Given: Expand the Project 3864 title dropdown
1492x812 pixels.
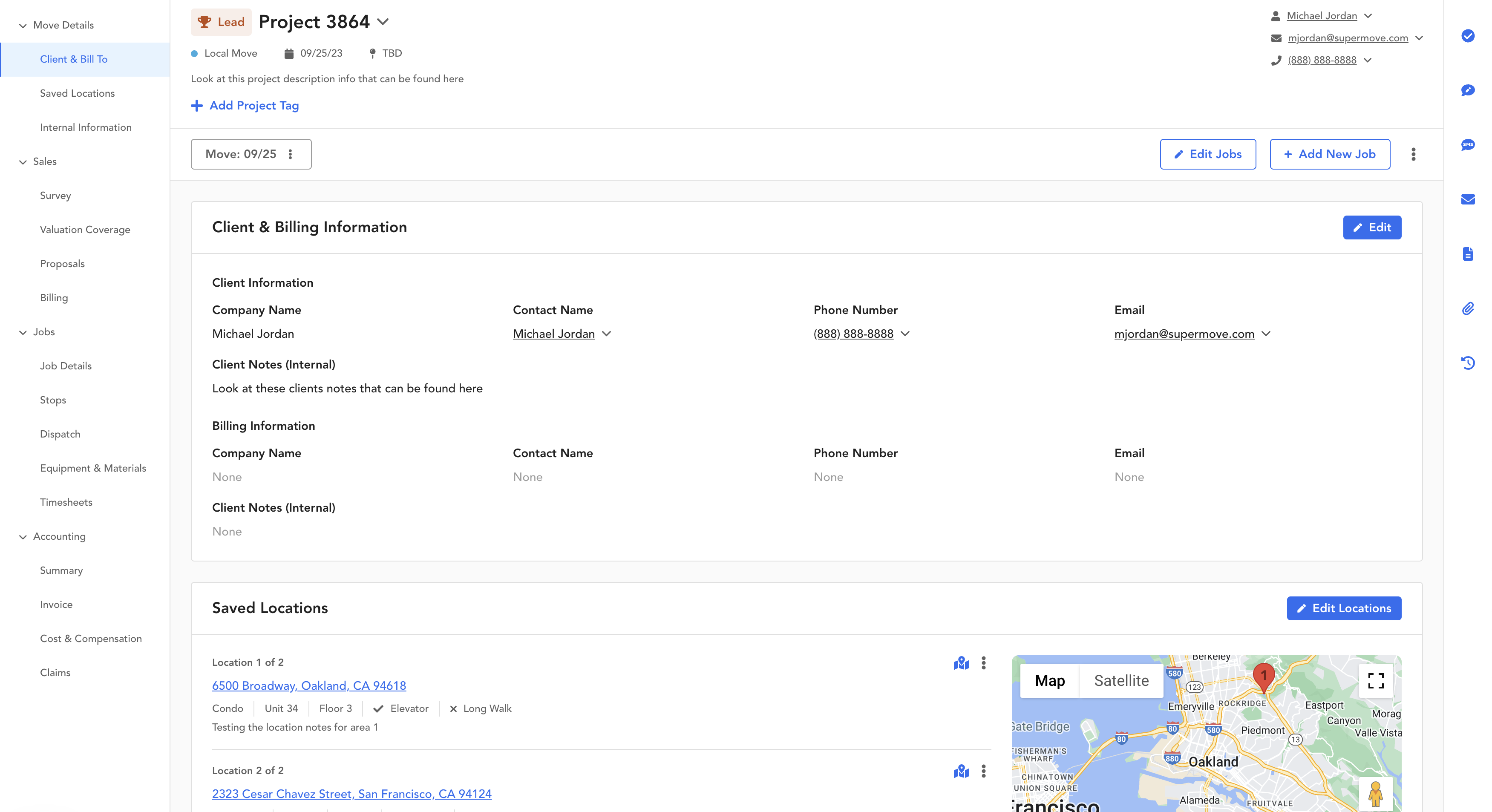Looking at the screenshot, I should click(x=383, y=22).
